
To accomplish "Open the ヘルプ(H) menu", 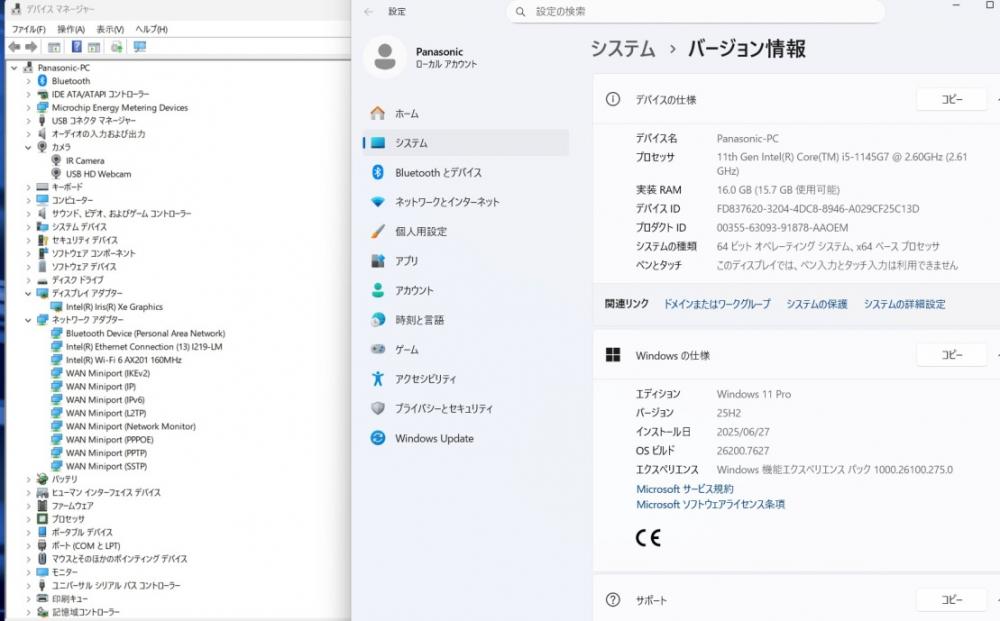I will [151, 29].
